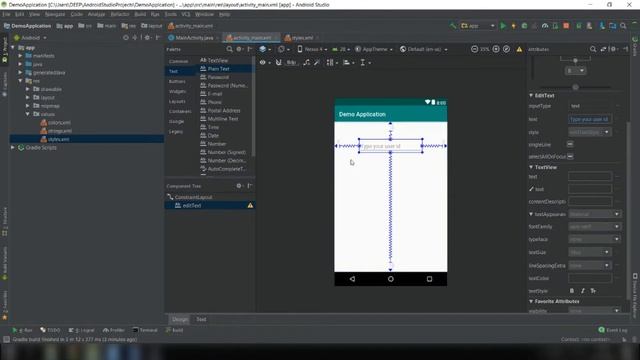
Task: Run the app with the green play button
Action: 503,26
